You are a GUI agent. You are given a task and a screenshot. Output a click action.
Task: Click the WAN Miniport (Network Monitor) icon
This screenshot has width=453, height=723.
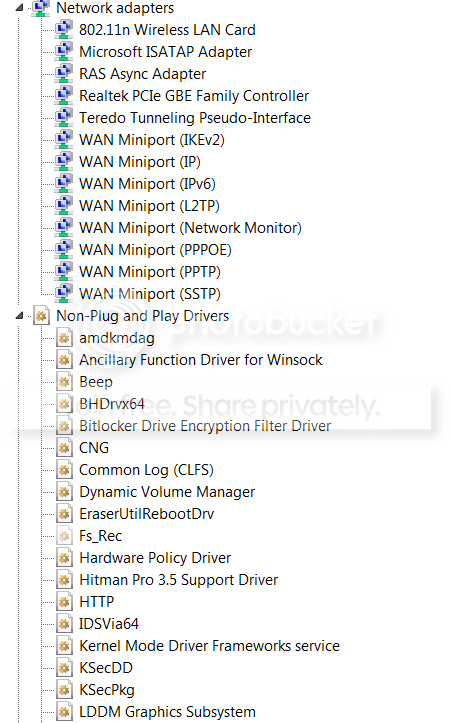[64, 228]
